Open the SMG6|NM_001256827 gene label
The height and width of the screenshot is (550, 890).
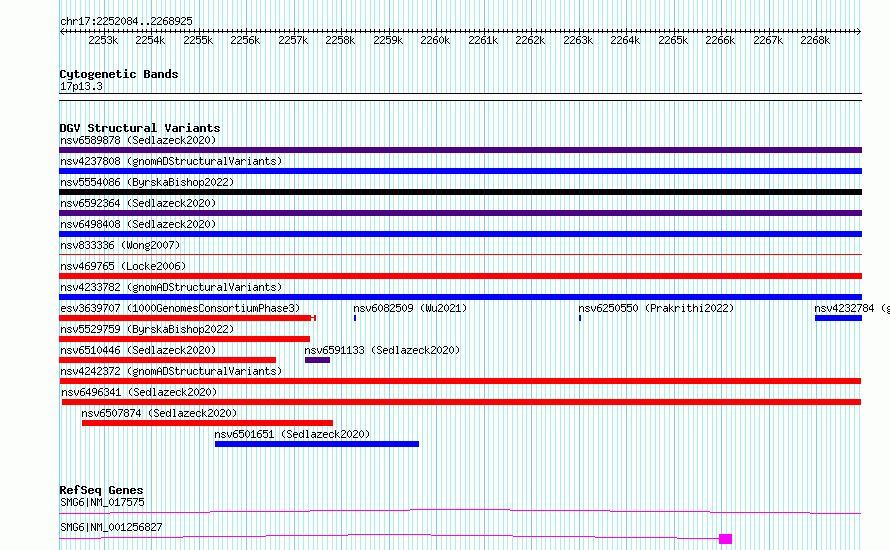click(x=111, y=527)
